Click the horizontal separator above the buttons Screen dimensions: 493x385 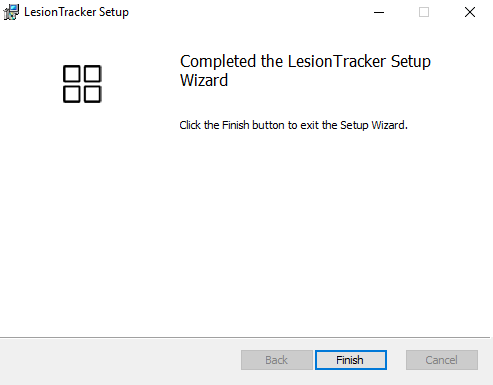[245, 338]
